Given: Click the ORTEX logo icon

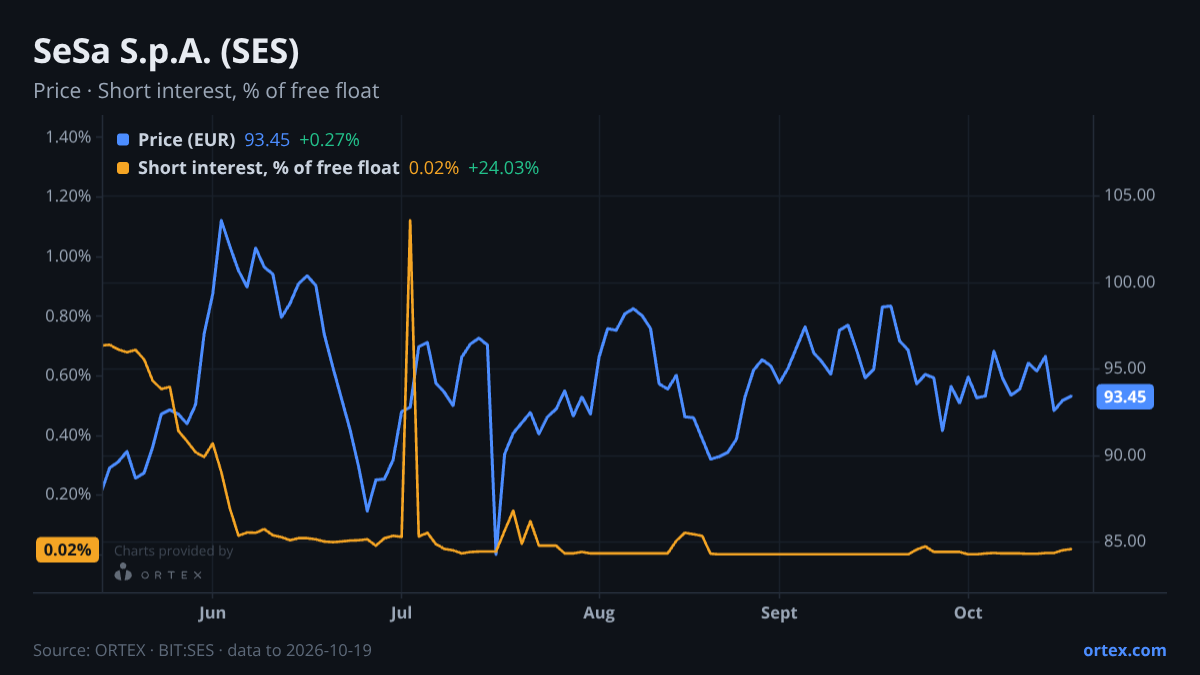Looking at the screenshot, I should [123, 573].
